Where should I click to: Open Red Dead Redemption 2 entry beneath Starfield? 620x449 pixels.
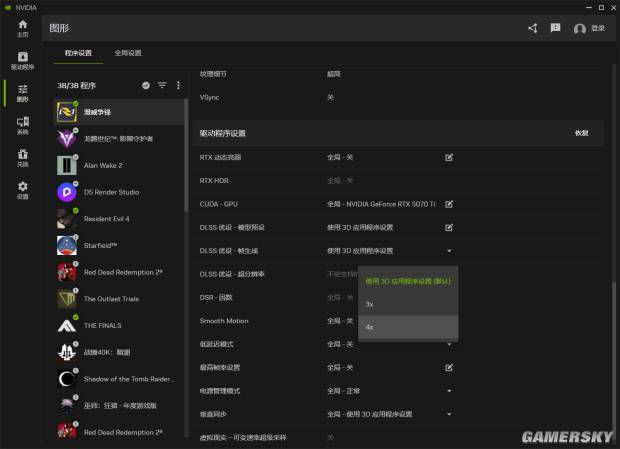point(119,272)
